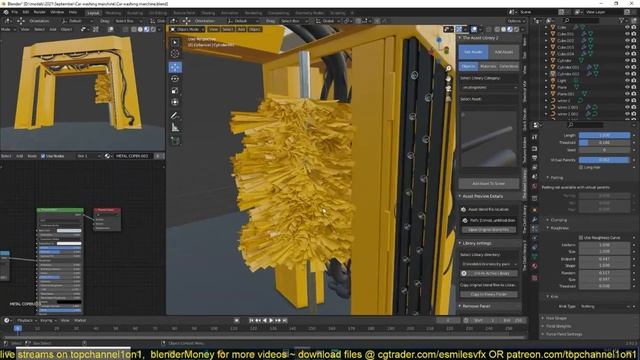Select the Select Box tool in main viewport

coord(175,42)
